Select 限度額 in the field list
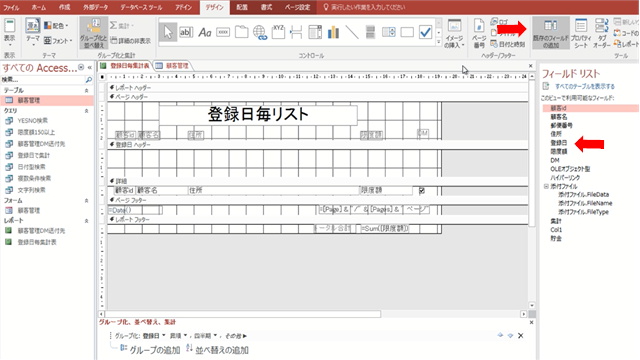Screen dimensions: 640x360 (x=559, y=151)
